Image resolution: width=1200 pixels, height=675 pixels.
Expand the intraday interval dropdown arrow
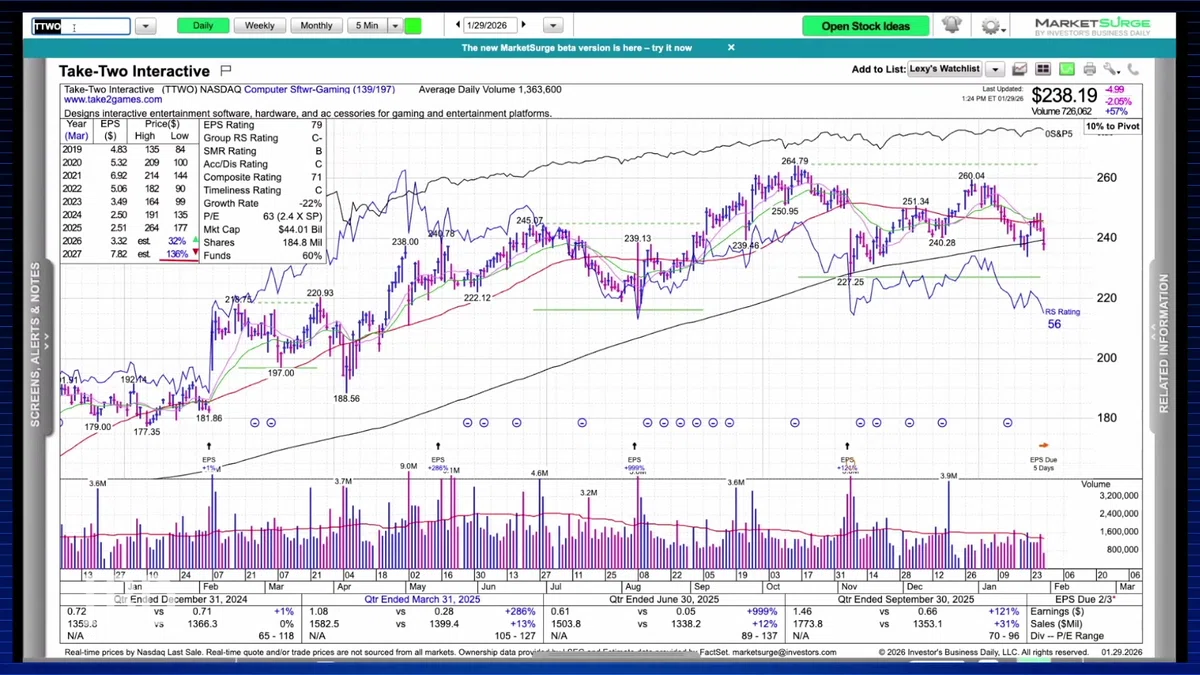click(395, 26)
